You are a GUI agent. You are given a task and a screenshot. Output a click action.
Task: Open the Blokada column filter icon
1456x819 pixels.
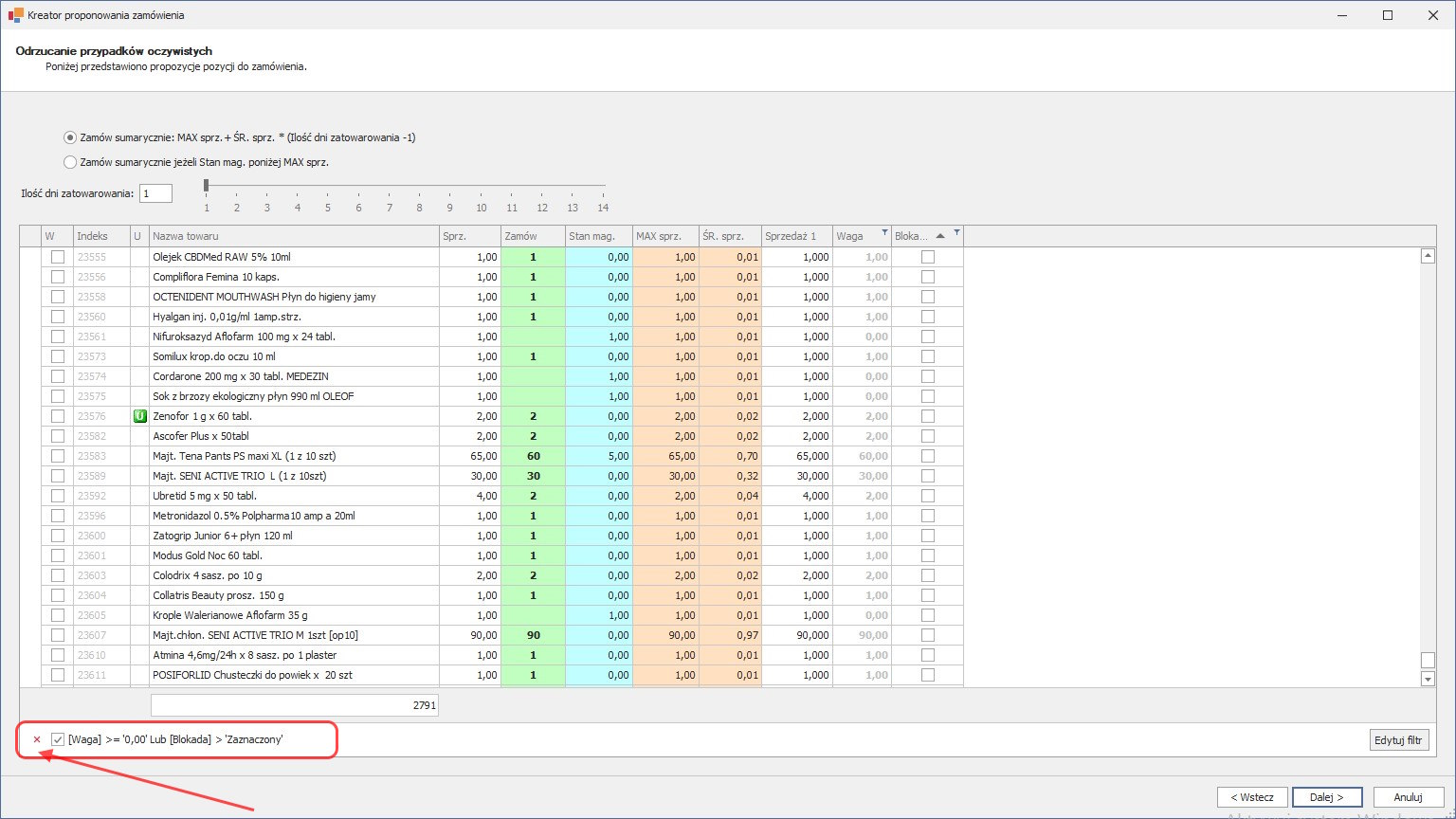click(956, 232)
